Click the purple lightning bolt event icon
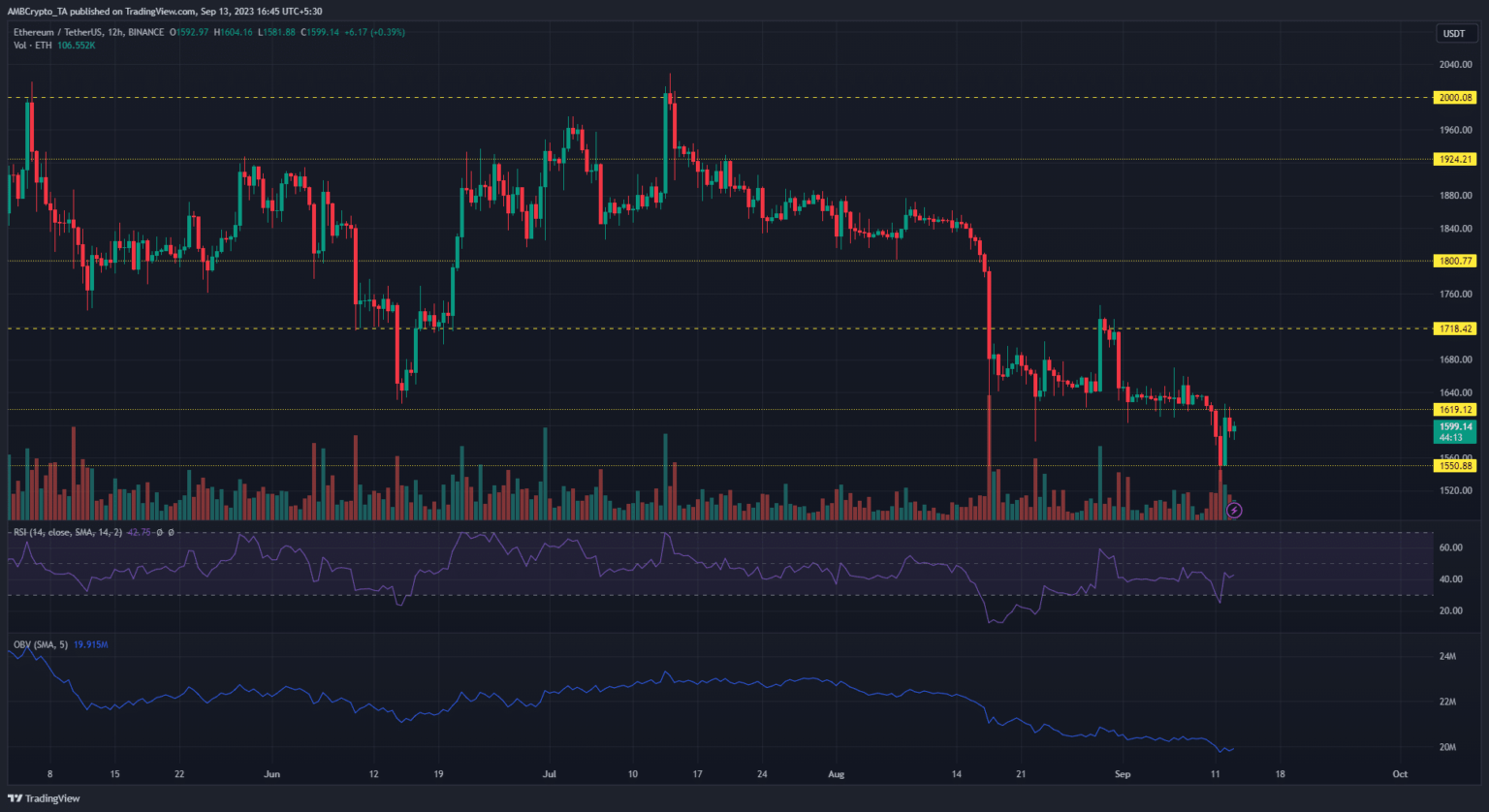1489x812 pixels. tap(1234, 510)
